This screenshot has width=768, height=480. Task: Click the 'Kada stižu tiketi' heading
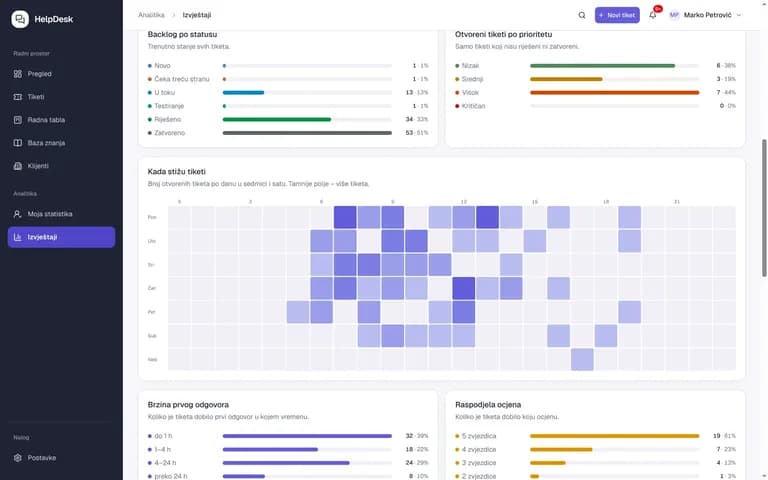(x=177, y=172)
